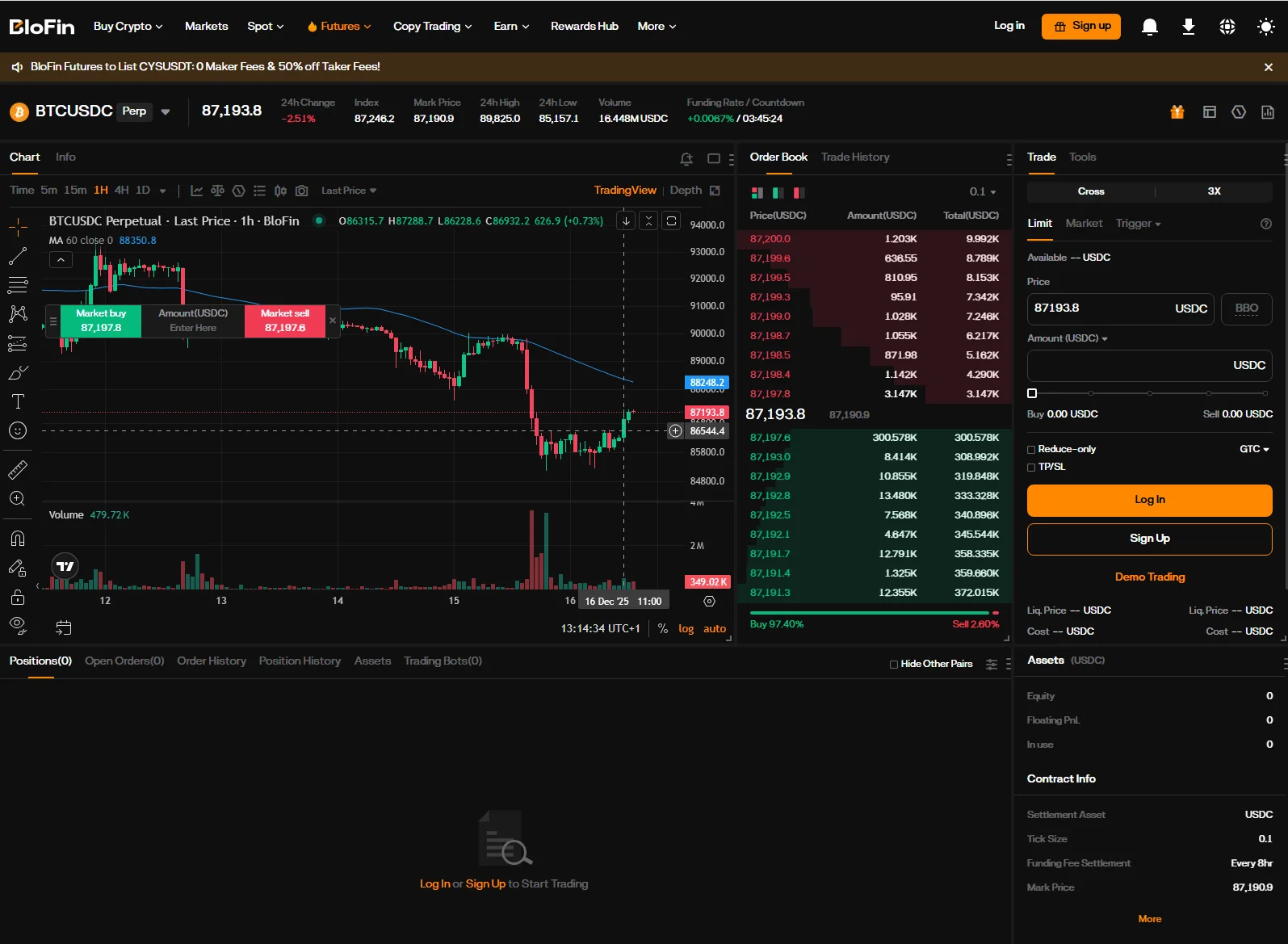Enable the TP/SL checkbox

tap(1031, 468)
